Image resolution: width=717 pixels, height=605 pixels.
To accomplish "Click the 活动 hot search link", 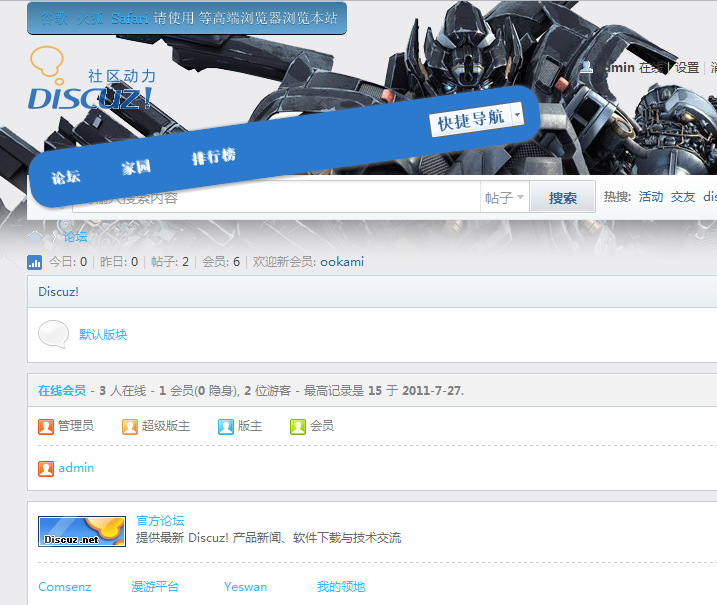I will (651, 197).
